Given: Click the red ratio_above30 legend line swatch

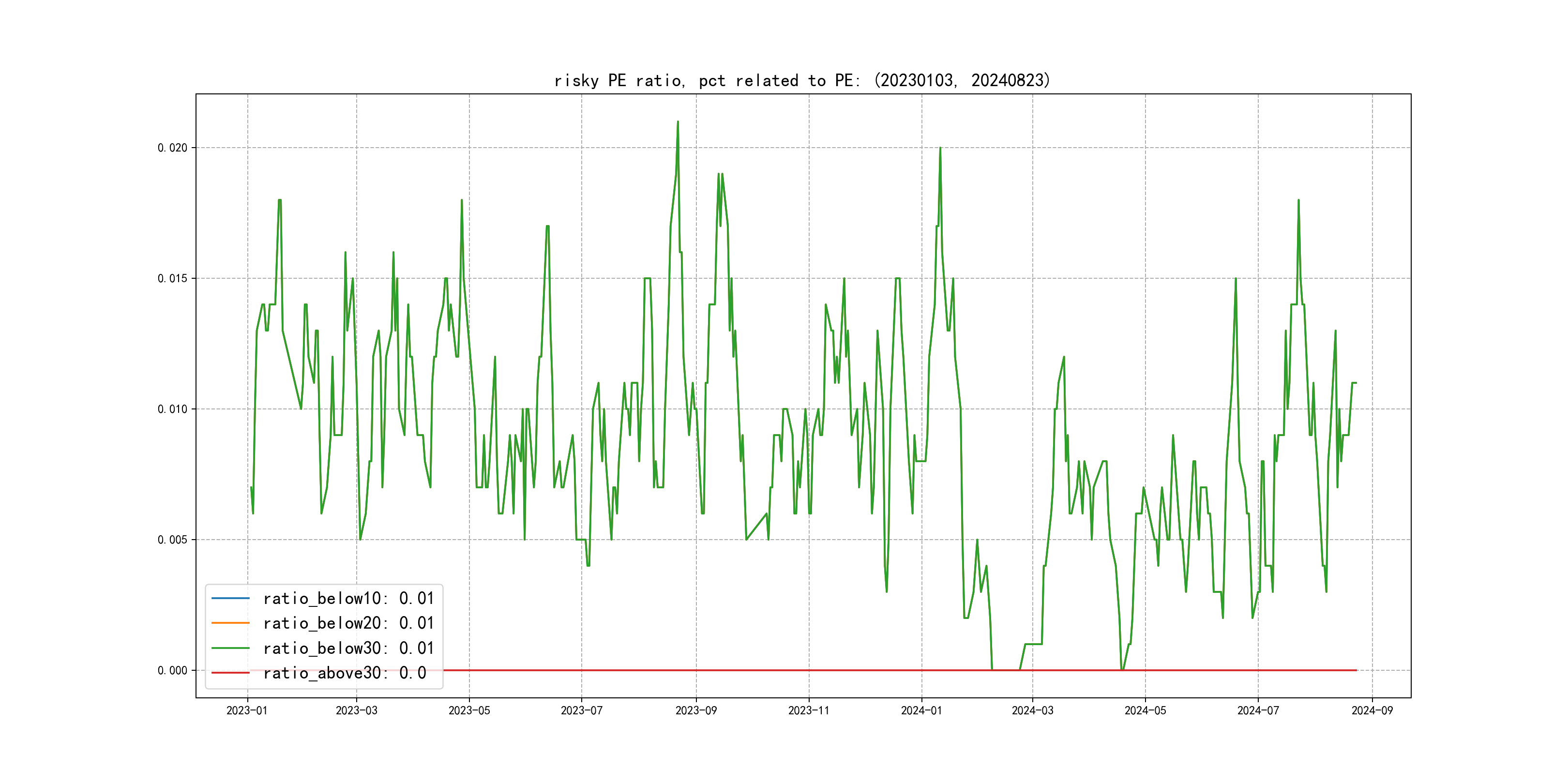Looking at the screenshot, I should (x=230, y=673).
